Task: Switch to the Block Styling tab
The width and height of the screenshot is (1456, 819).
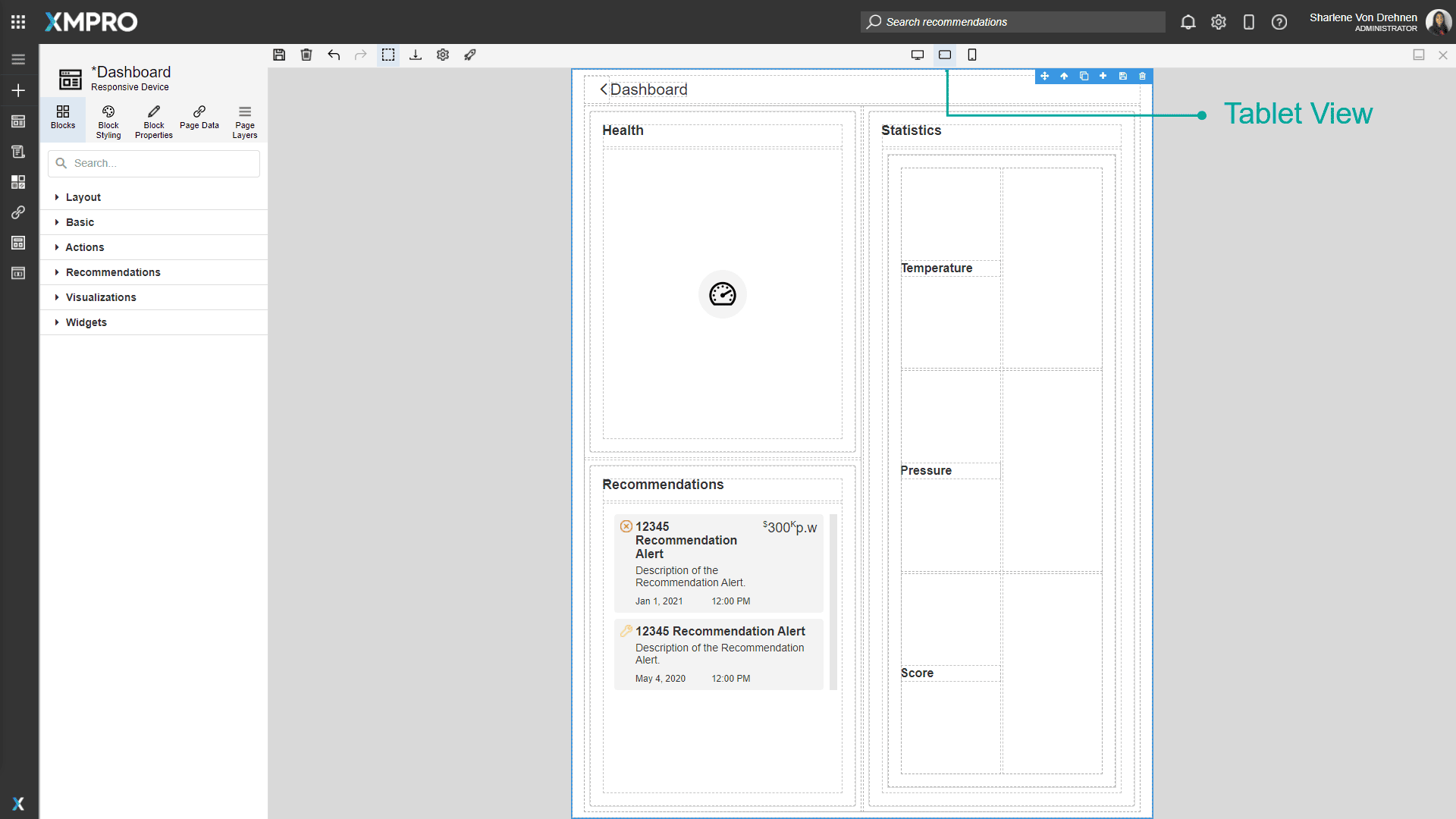Action: (108, 121)
